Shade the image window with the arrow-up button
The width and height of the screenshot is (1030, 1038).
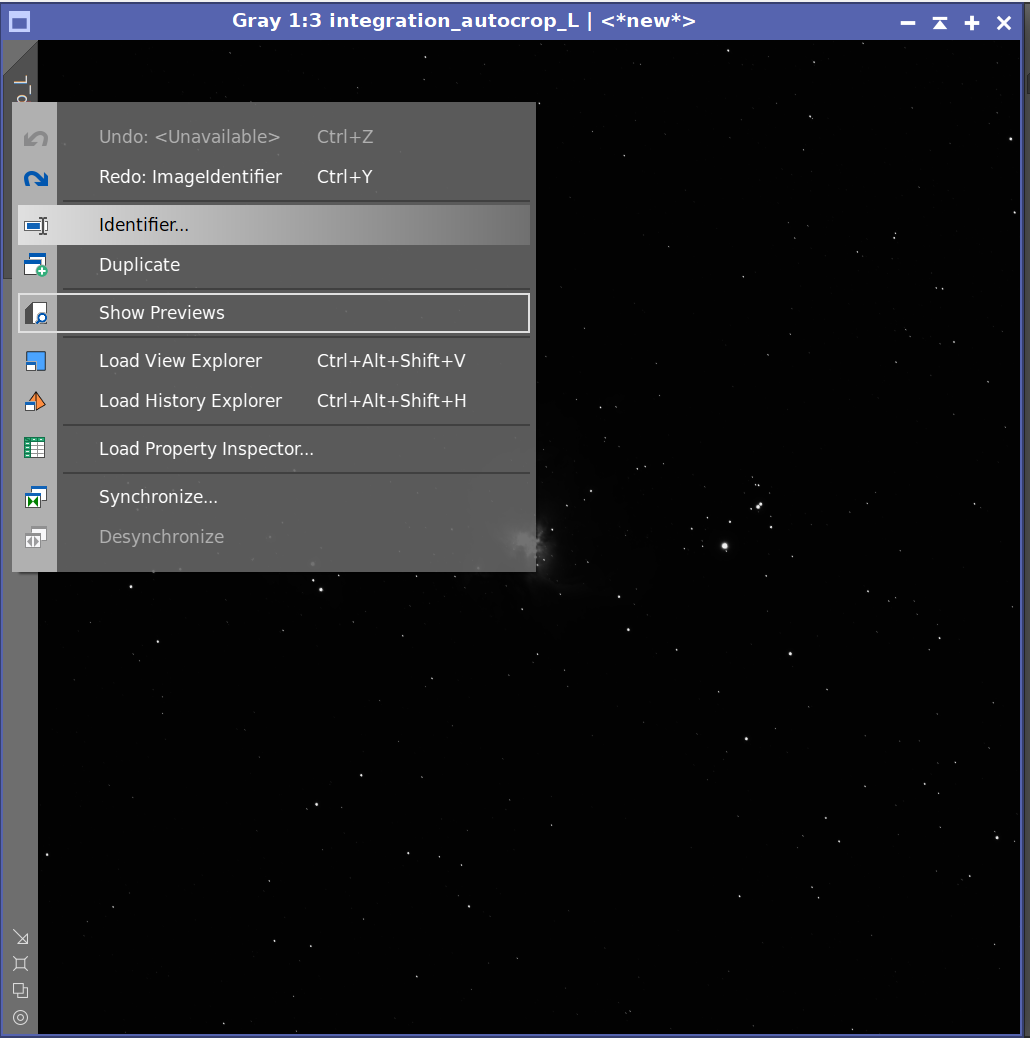[x=940, y=22]
